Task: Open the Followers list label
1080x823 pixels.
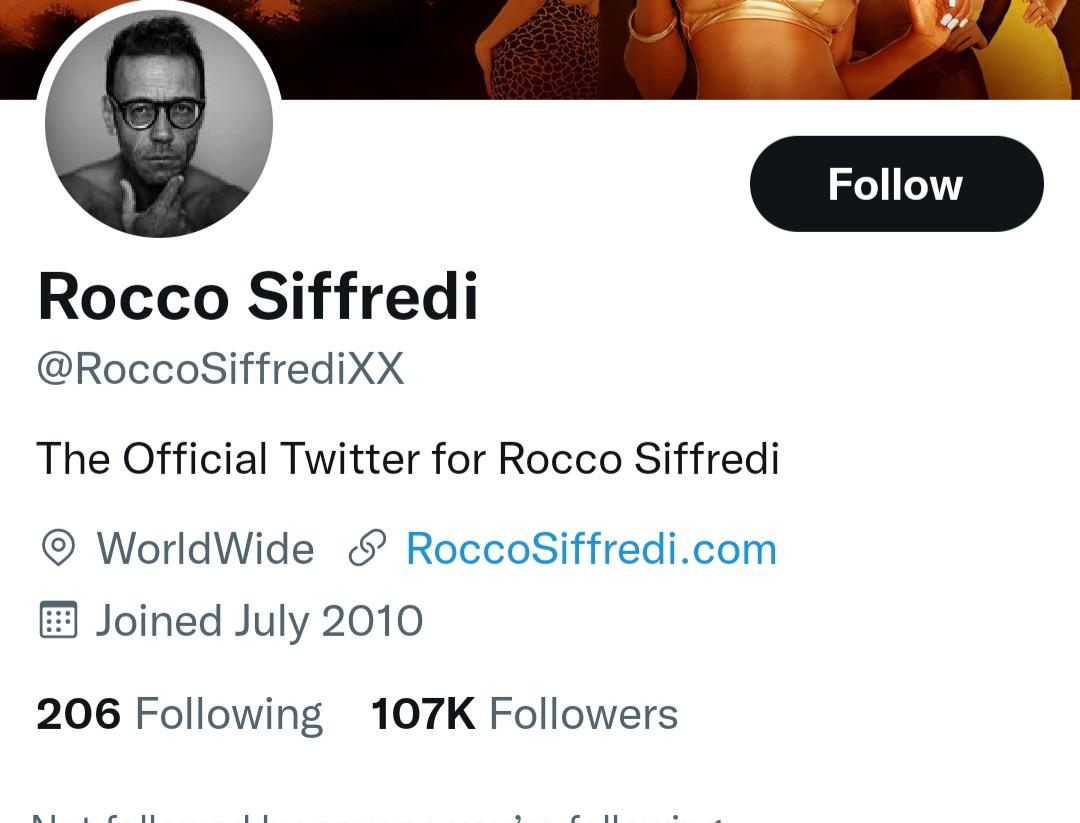Action: click(x=583, y=714)
